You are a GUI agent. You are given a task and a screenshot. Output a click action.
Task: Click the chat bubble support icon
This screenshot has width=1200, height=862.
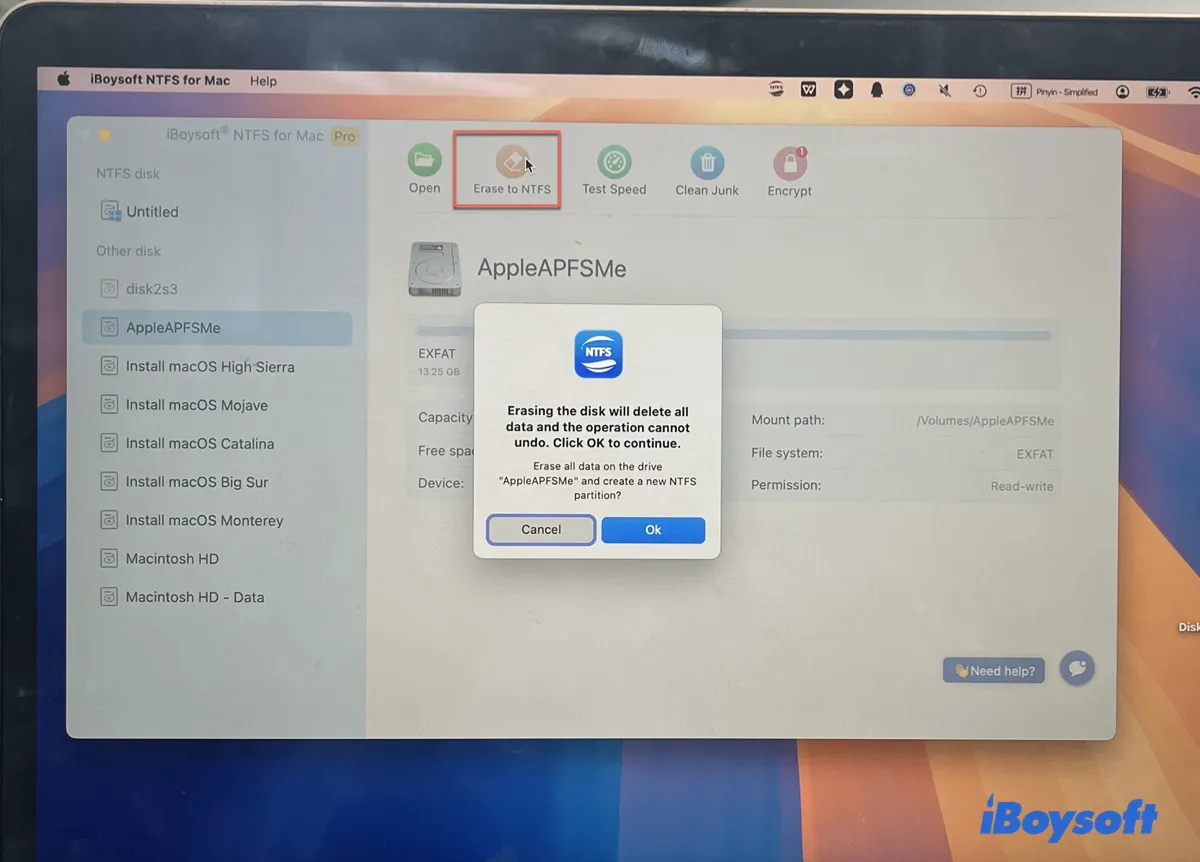[x=1077, y=668]
